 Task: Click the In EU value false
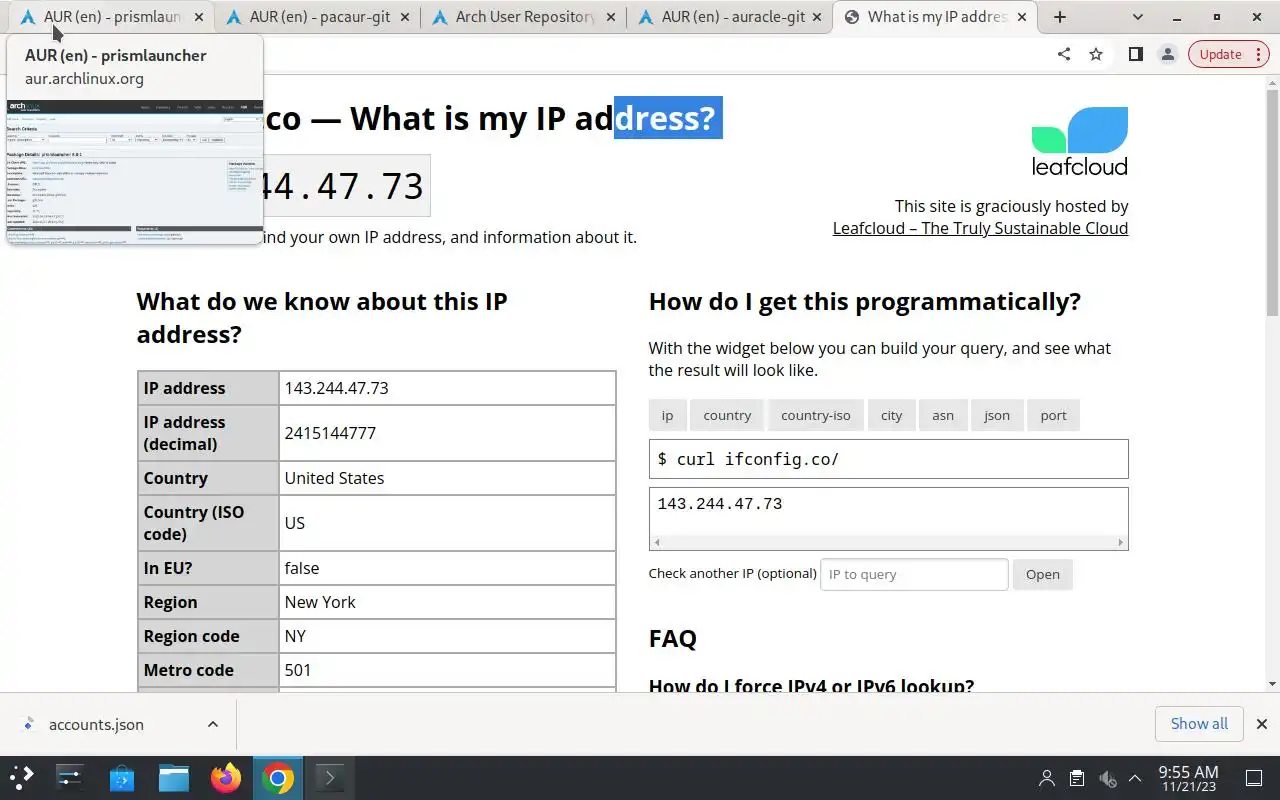[x=447, y=568]
